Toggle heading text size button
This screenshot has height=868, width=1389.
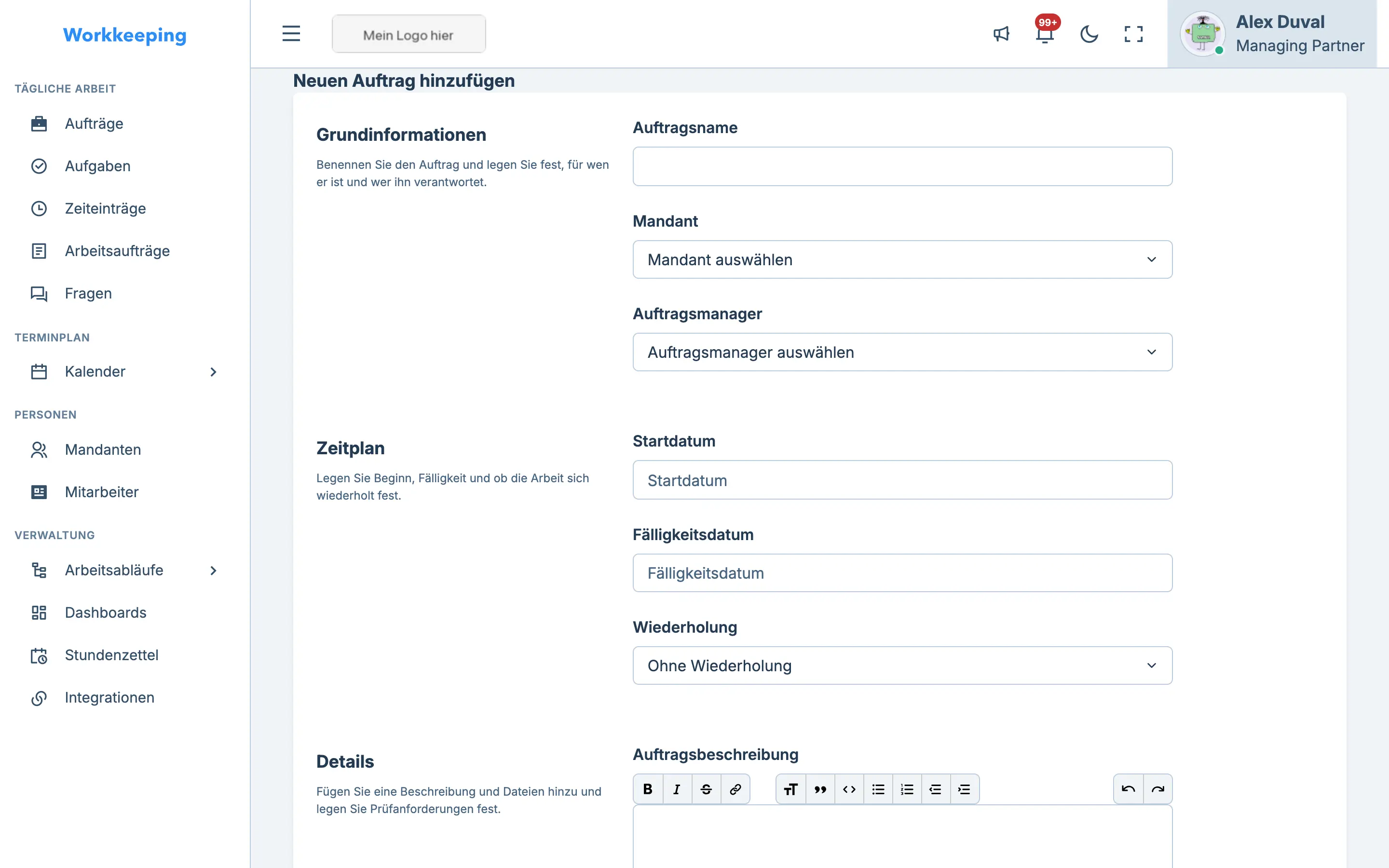[x=791, y=789]
